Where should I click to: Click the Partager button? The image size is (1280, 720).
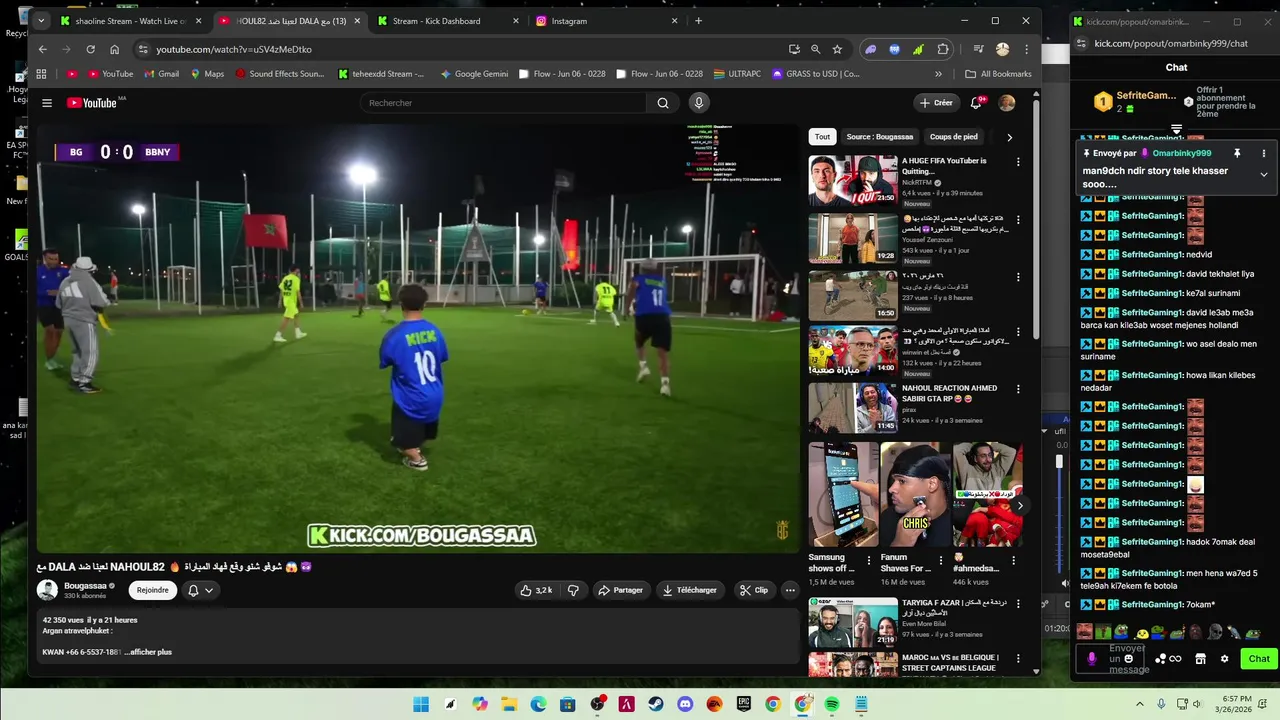pos(620,590)
